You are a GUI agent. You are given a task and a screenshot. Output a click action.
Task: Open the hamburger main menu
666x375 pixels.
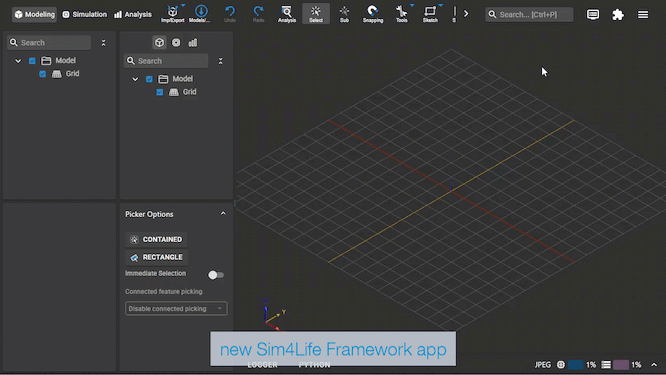point(643,14)
